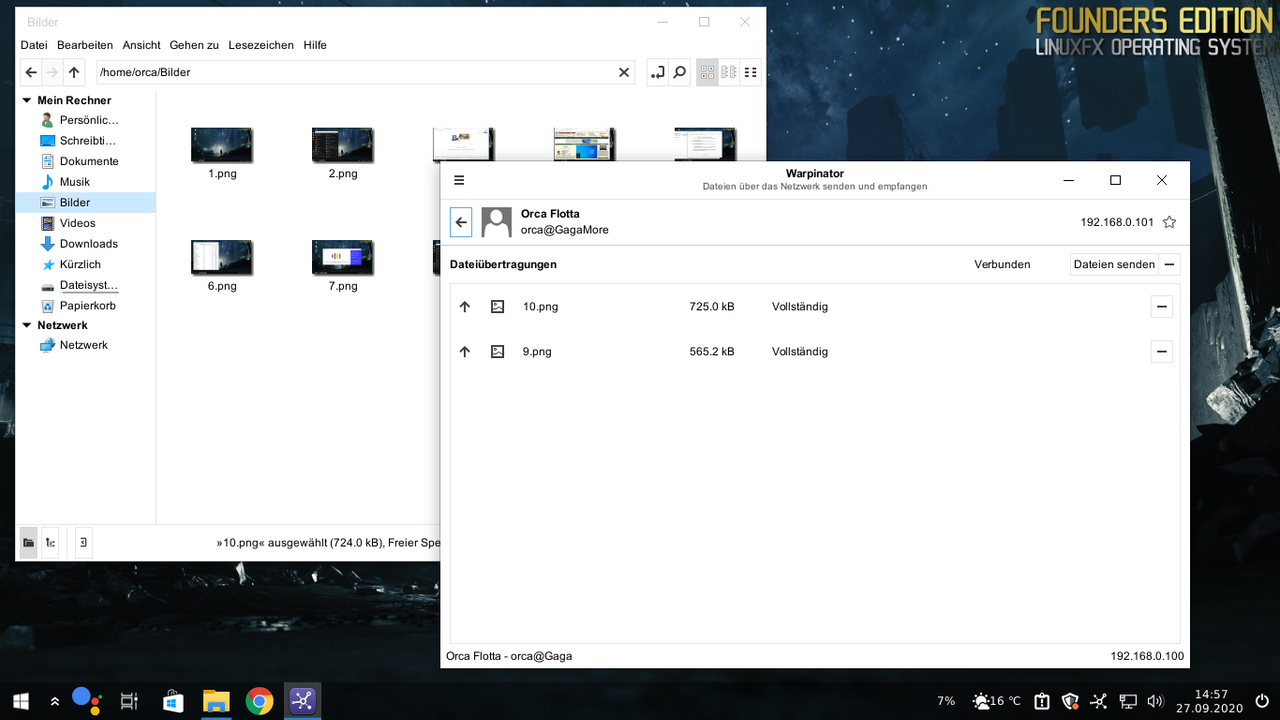The image size is (1280, 720).
Task: Select the 9.png transfer row image icon
Action: [497, 352]
